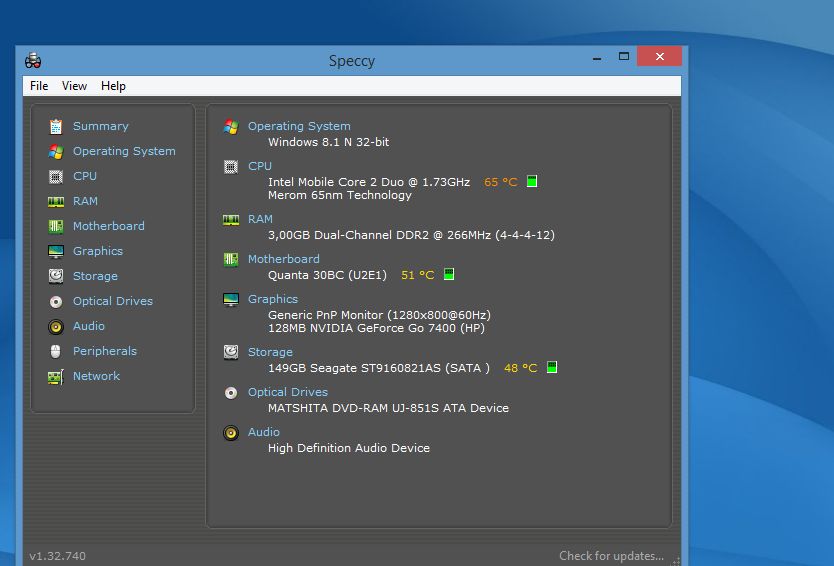The image size is (834, 566).
Task: Click the Speccy app icon in title bar
Action: tap(33, 60)
